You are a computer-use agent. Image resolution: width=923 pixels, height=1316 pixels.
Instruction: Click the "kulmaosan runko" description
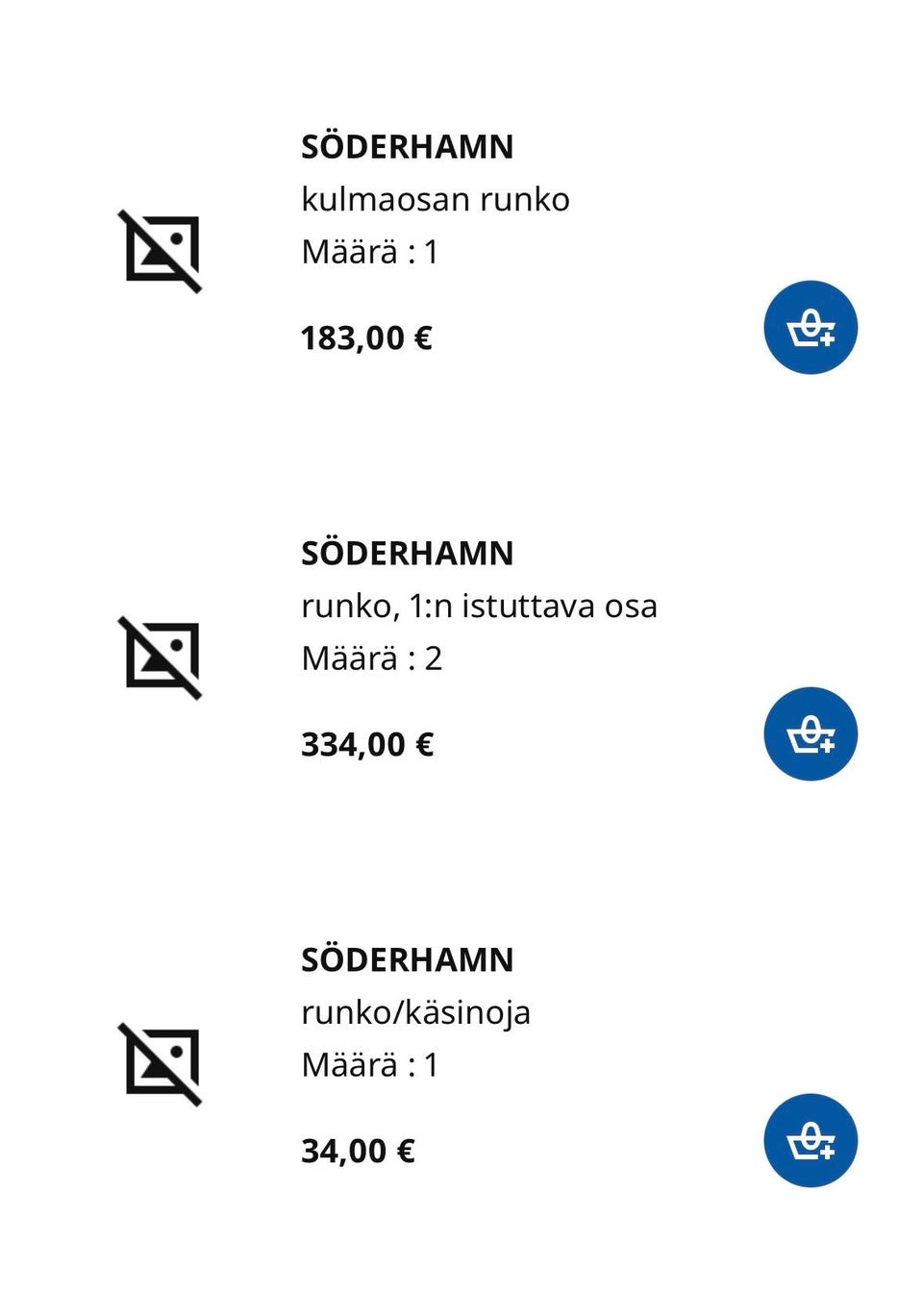435,200
